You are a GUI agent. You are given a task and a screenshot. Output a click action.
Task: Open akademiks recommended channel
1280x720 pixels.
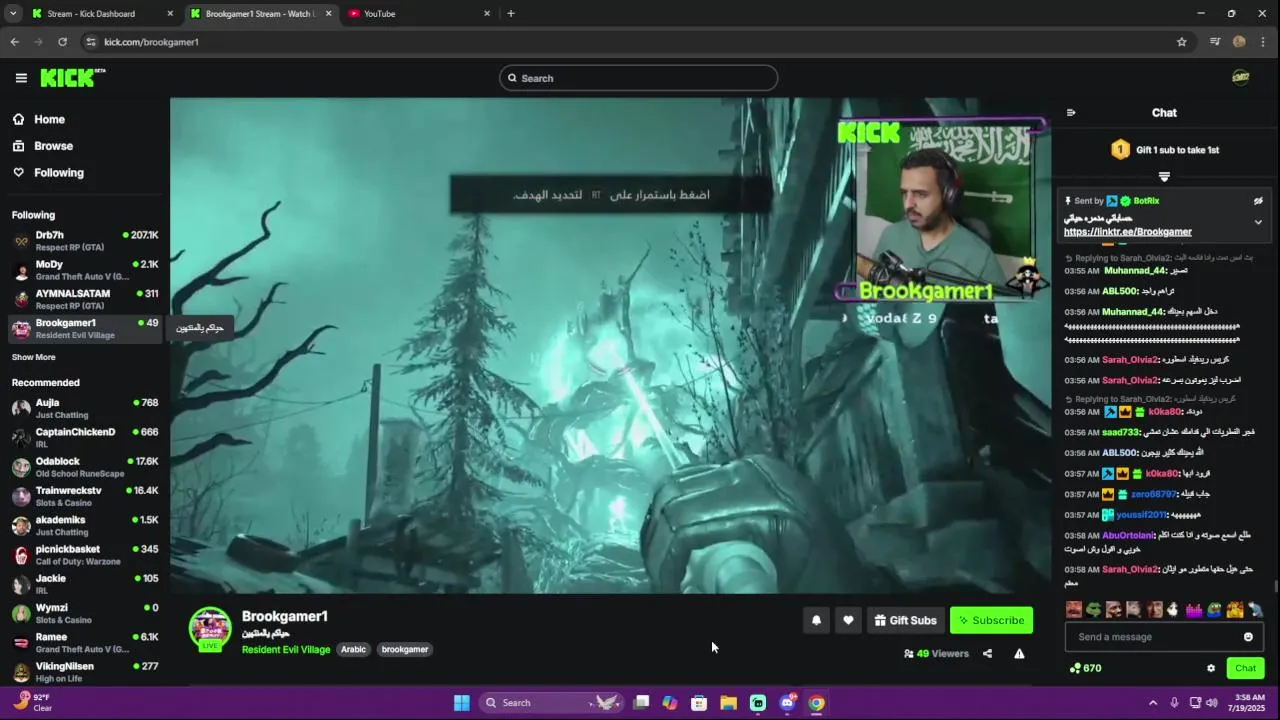85,525
